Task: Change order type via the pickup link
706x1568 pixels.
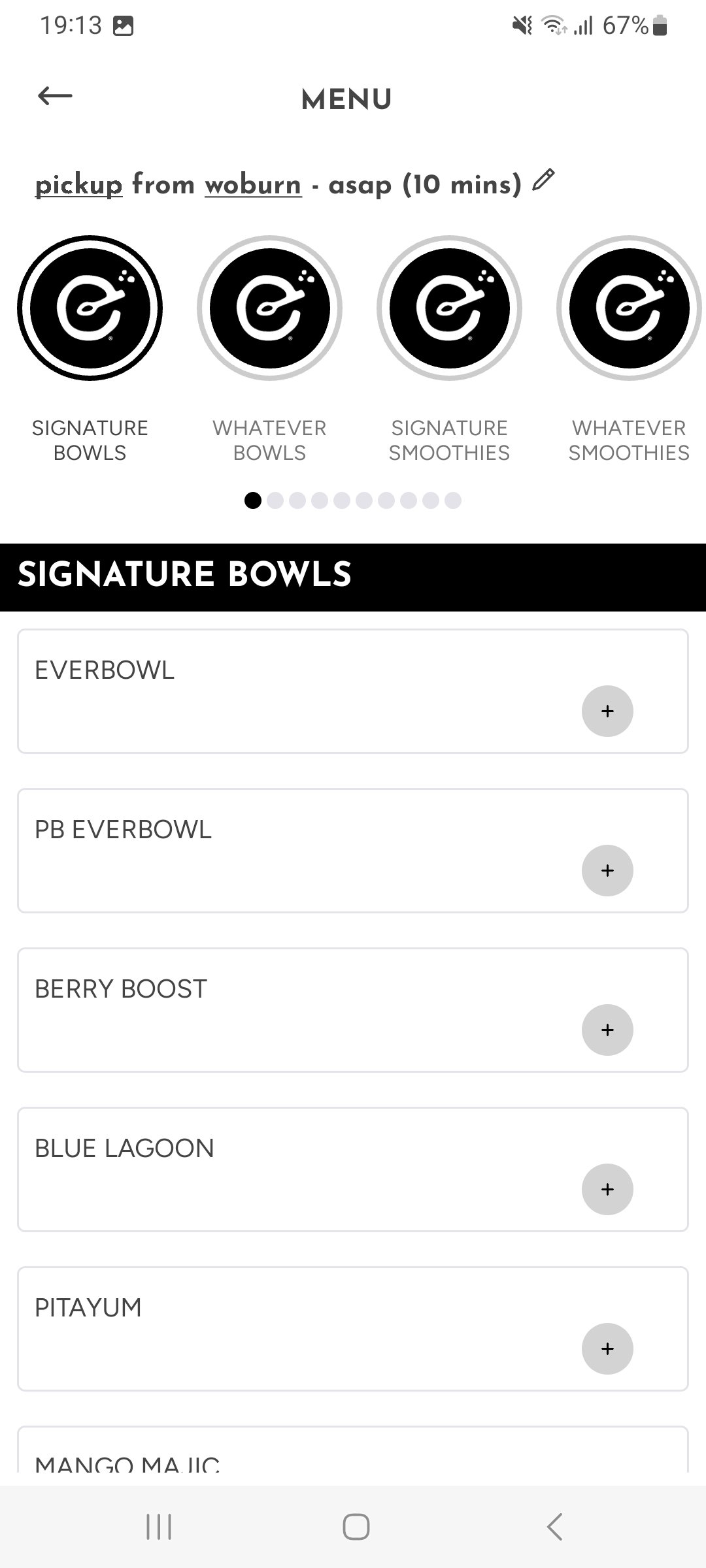Action: [78, 185]
